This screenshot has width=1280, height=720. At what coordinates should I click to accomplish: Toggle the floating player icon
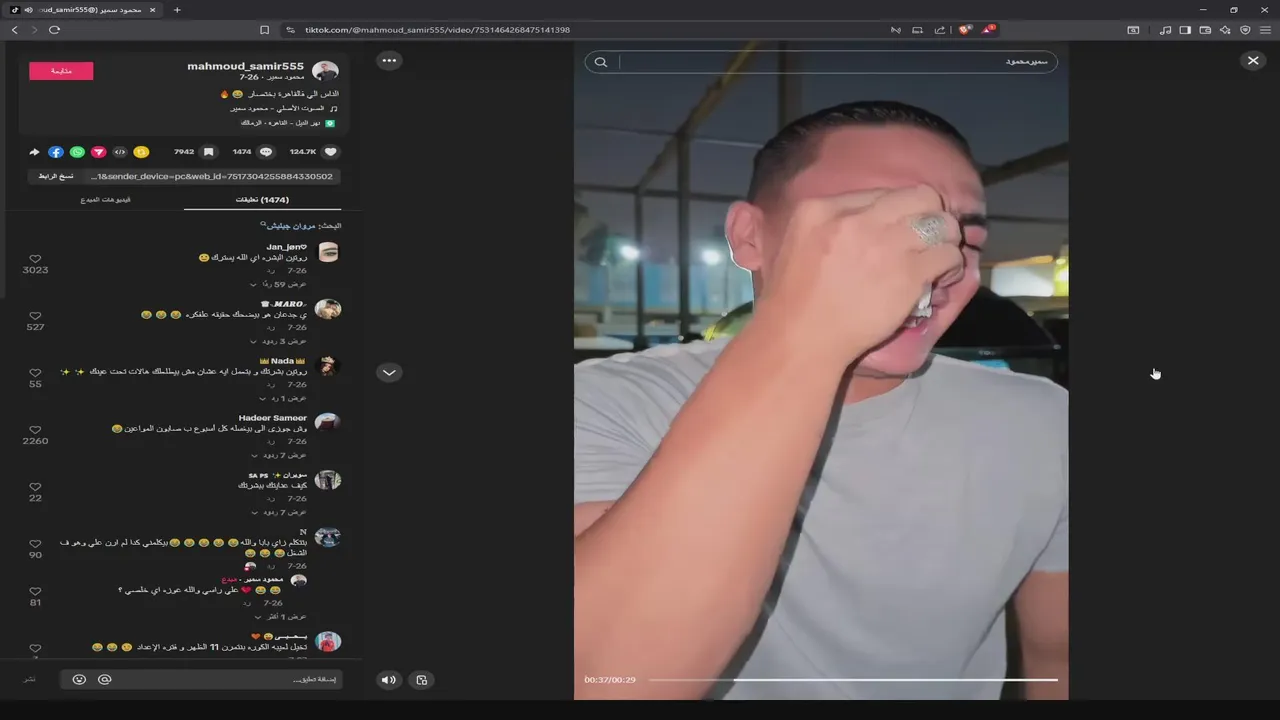(422, 680)
